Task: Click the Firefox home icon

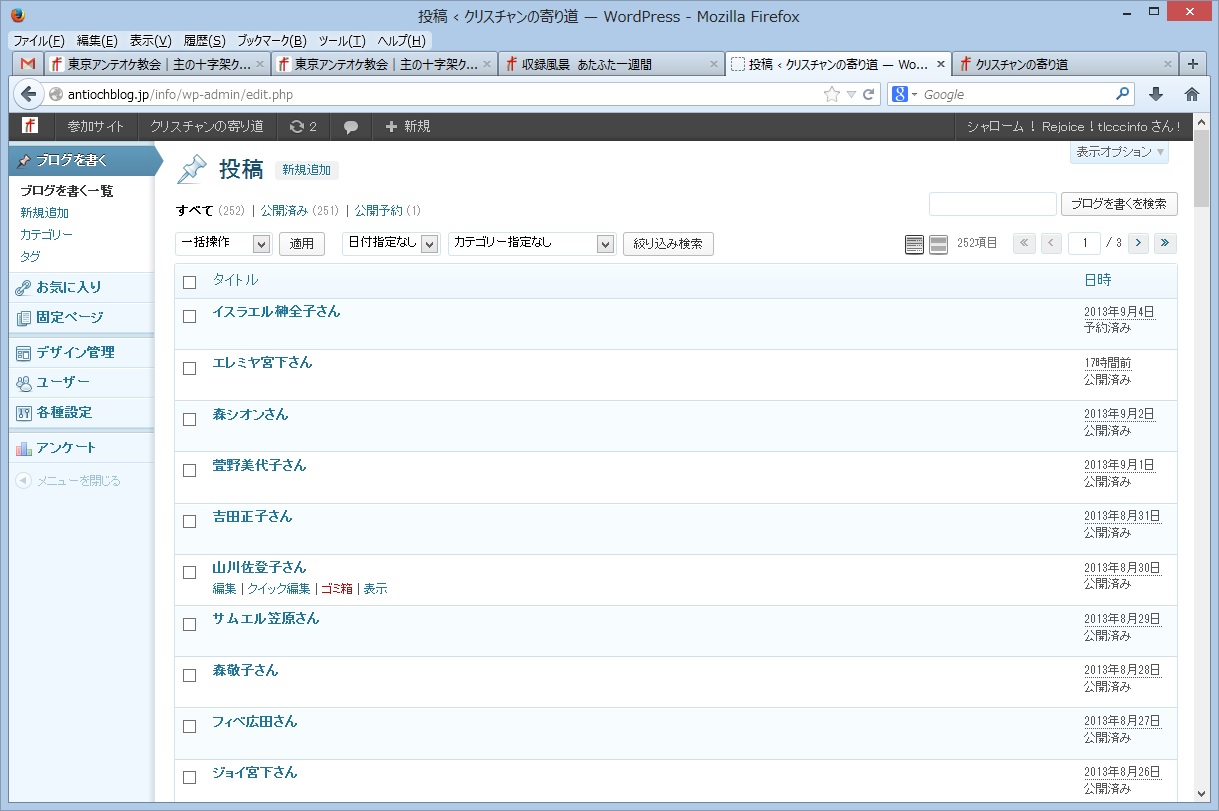Action: click(1191, 94)
